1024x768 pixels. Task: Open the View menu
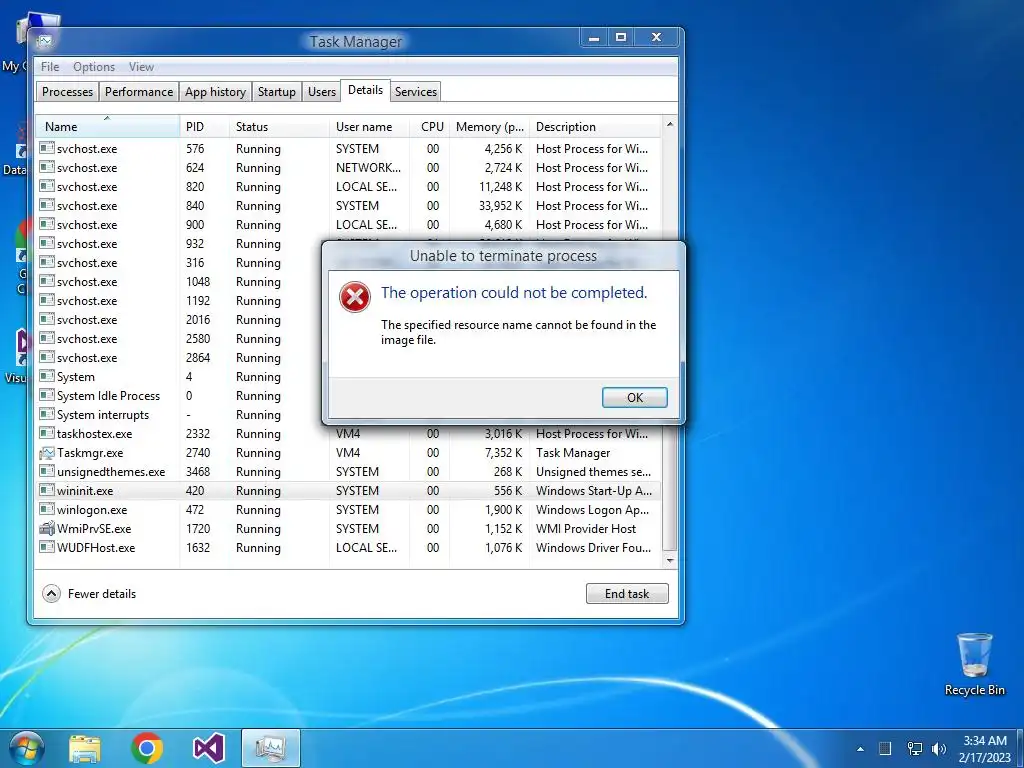coord(141,67)
